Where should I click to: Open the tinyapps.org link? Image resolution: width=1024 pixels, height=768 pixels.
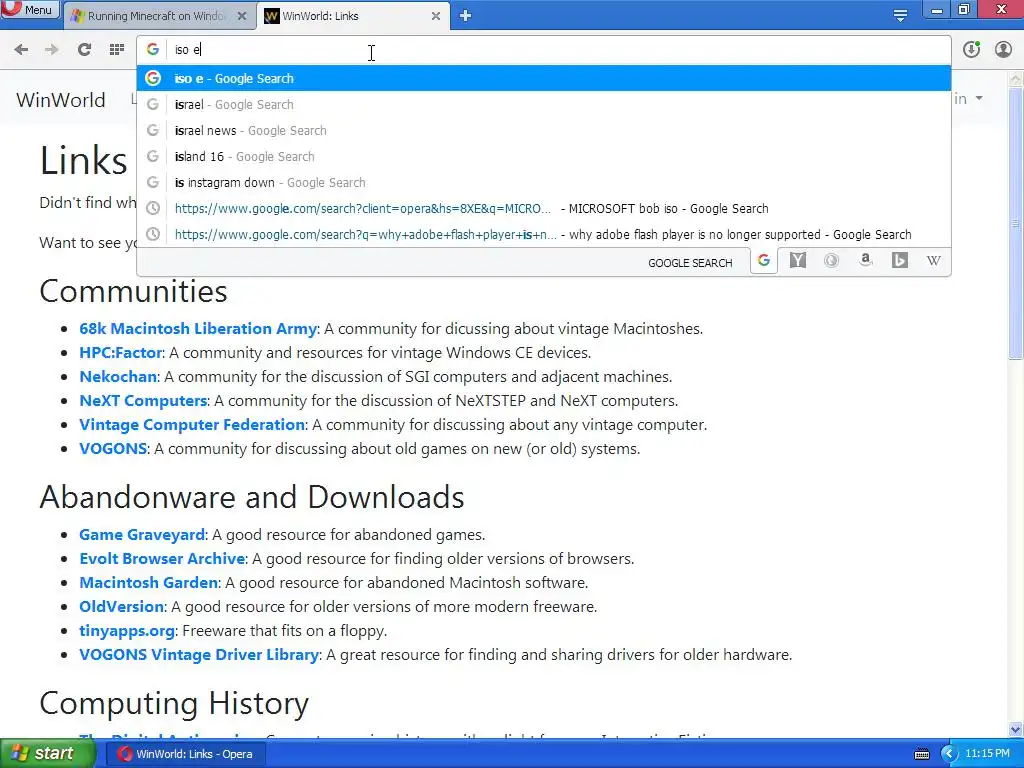127,631
